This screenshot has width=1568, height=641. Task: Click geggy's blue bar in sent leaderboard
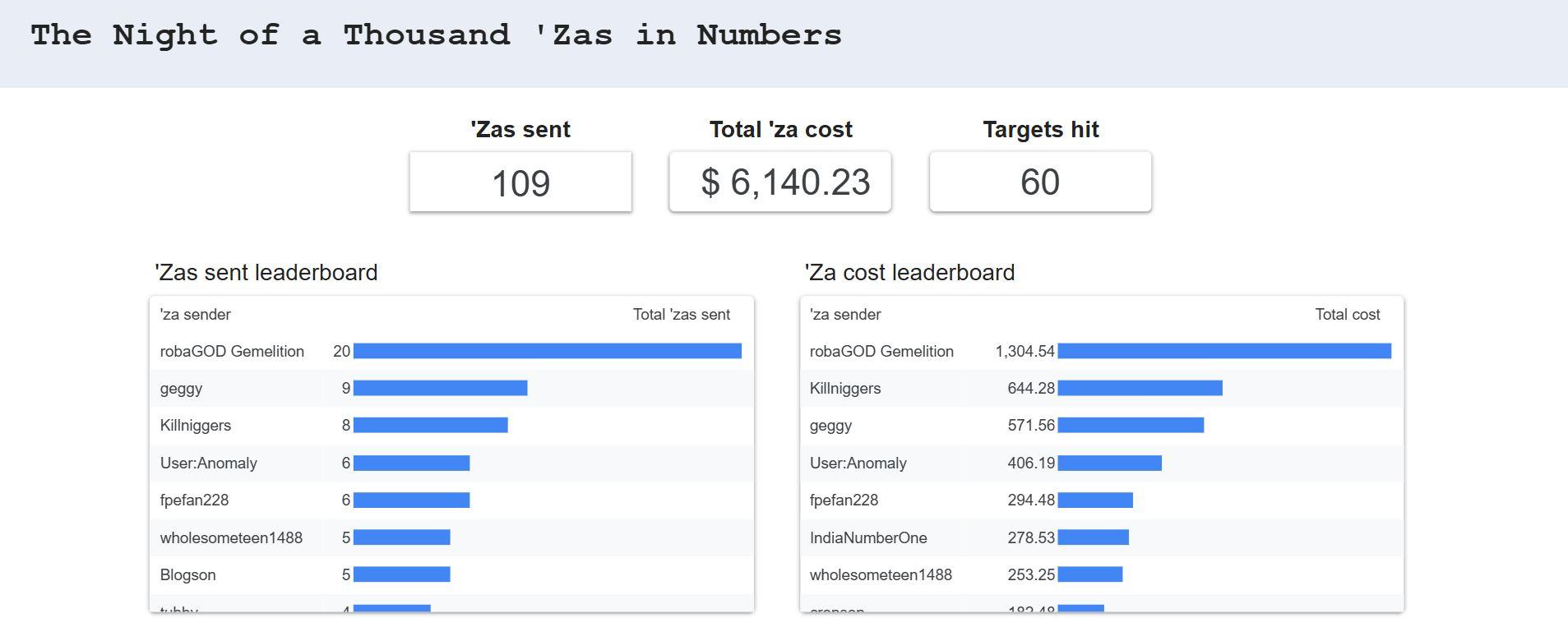[x=440, y=388]
